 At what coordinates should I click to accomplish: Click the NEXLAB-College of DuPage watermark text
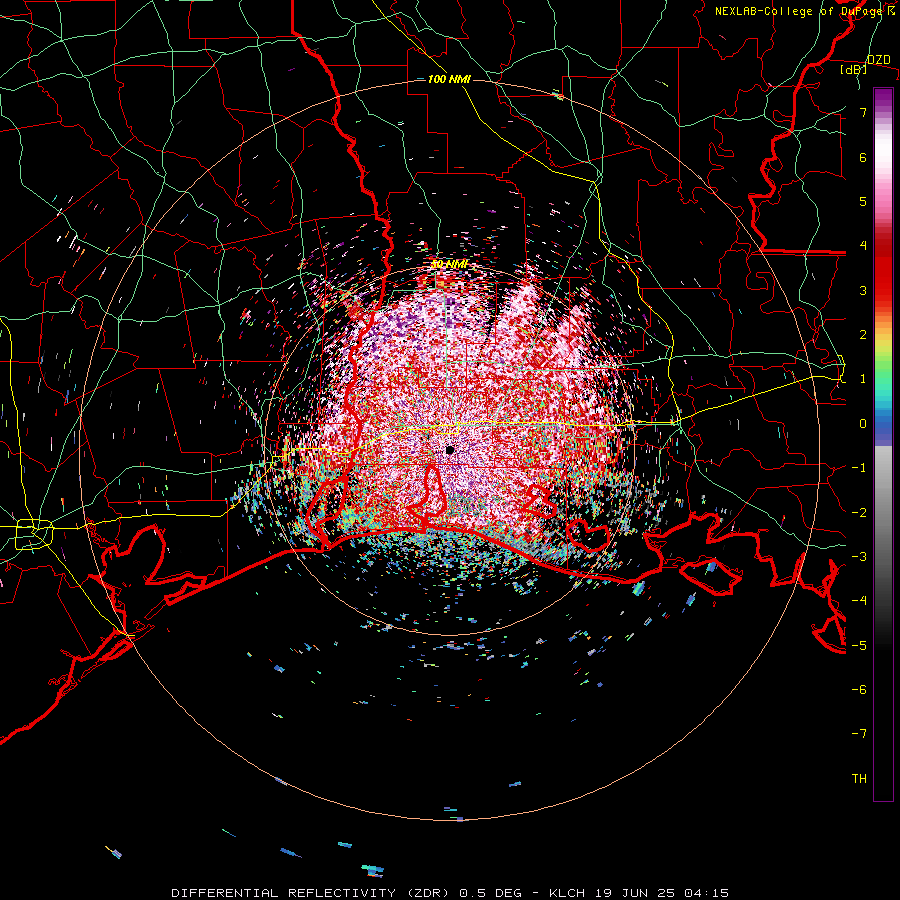click(x=804, y=11)
